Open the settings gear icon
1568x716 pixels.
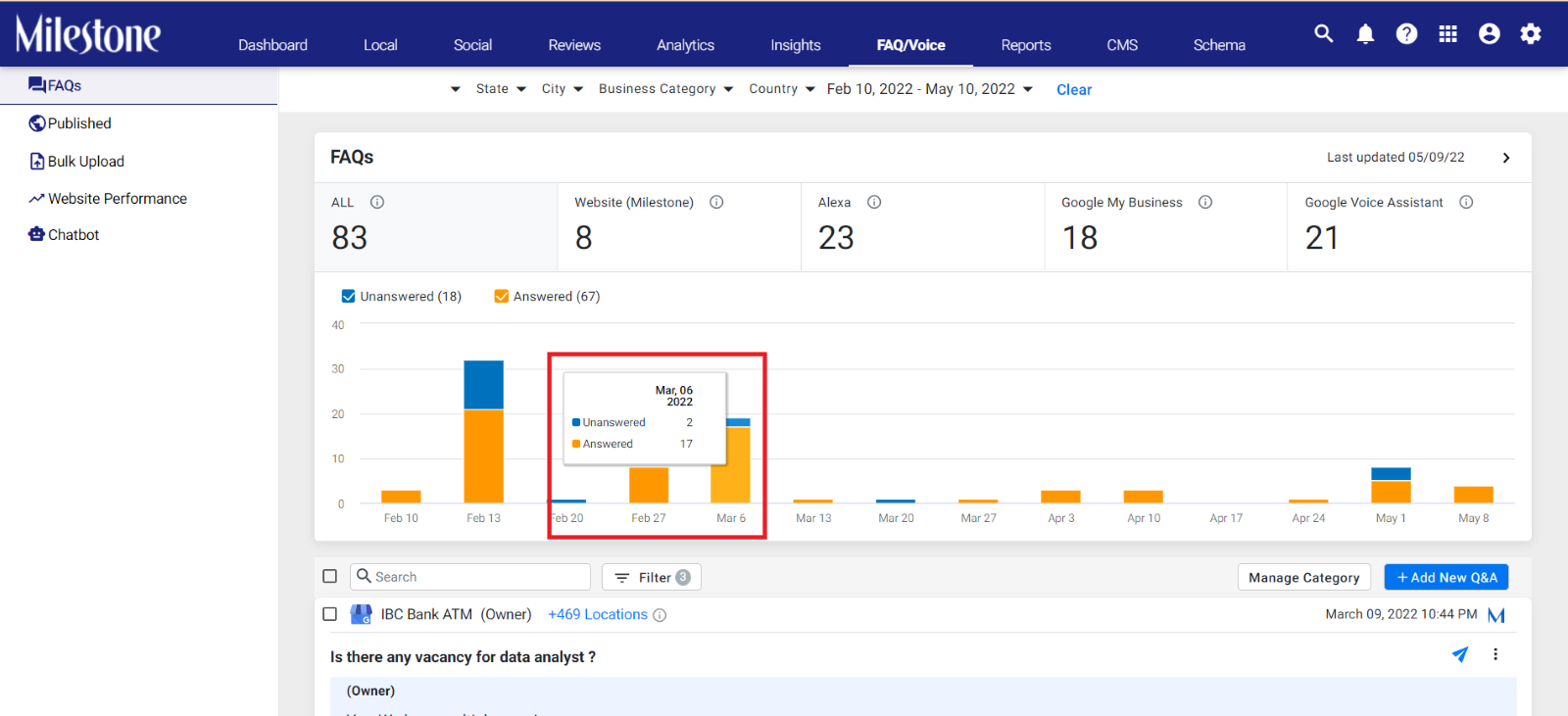click(1530, 34)
